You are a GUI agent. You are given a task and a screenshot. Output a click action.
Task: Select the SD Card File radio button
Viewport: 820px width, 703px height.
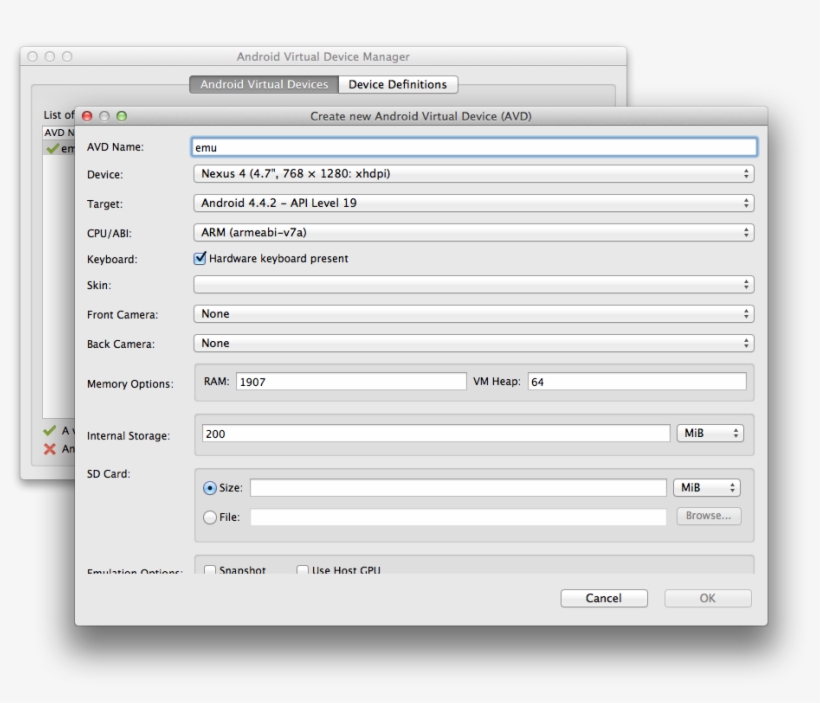pos(210,517)
